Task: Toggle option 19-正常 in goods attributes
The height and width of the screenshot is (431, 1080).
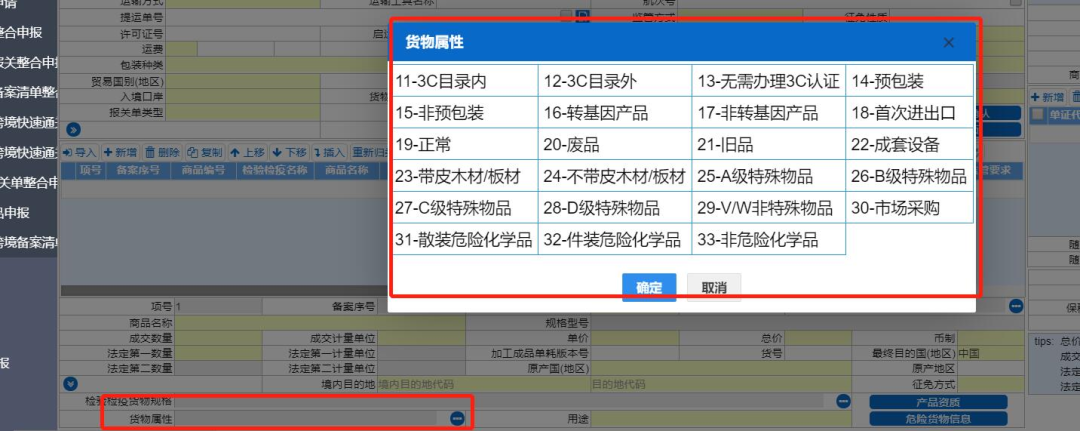Action: tap(464, 144)
